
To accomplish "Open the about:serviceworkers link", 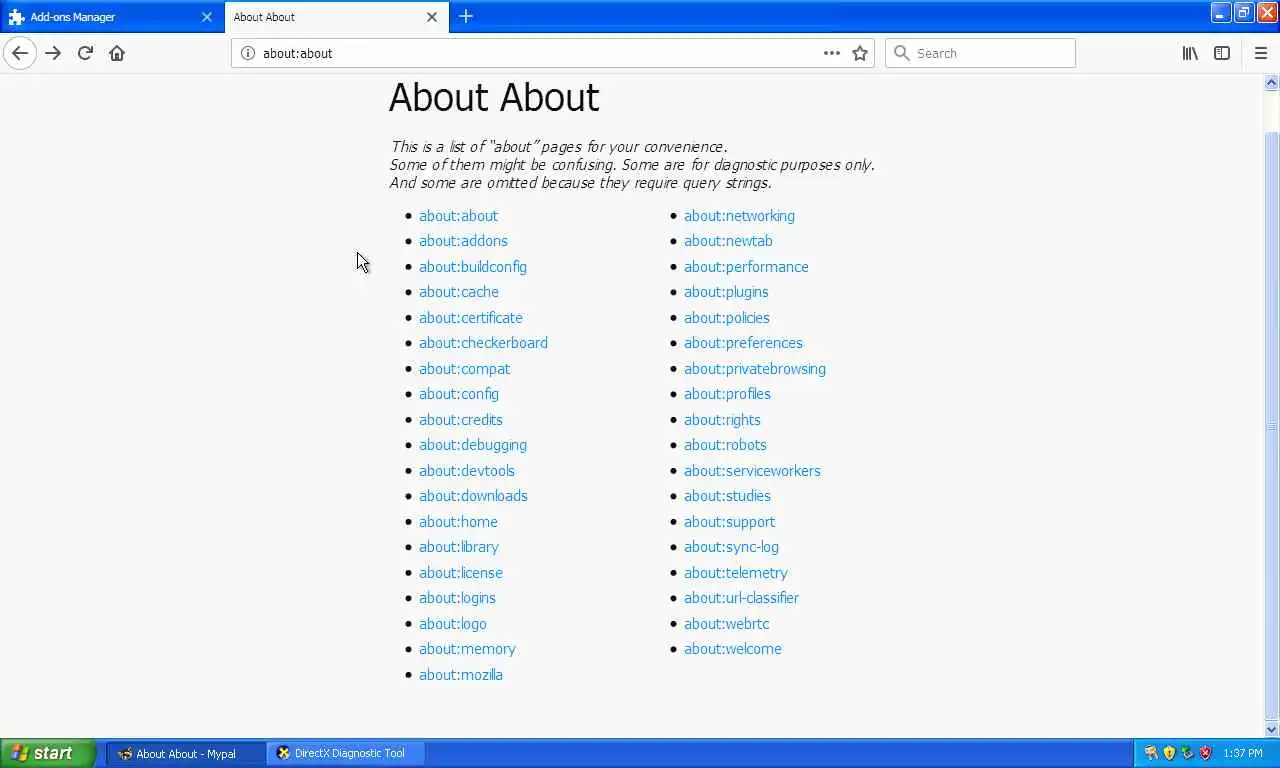I will [752, 471].
